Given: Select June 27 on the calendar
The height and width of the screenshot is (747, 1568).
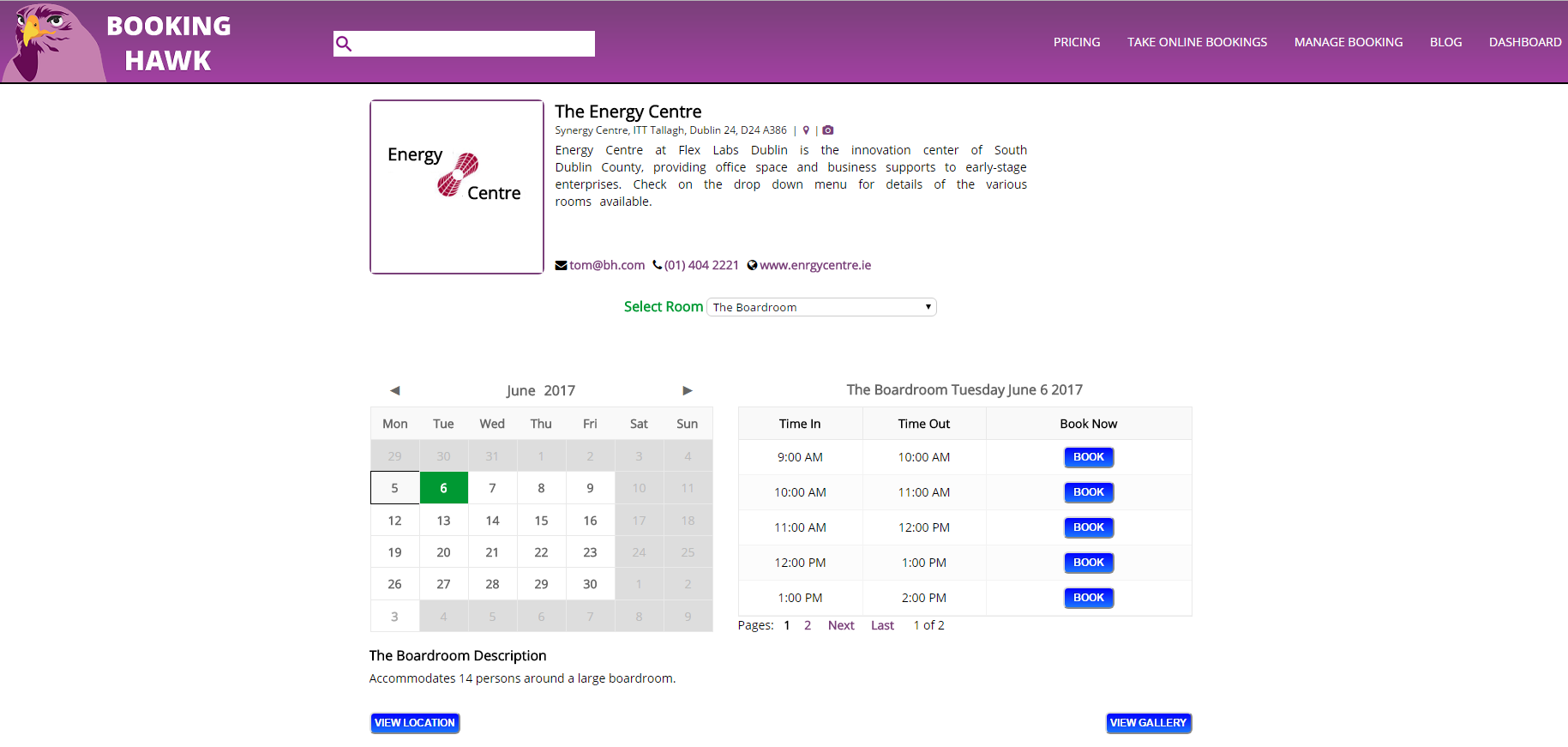Looking at the screenshot, I should [444, 584].
